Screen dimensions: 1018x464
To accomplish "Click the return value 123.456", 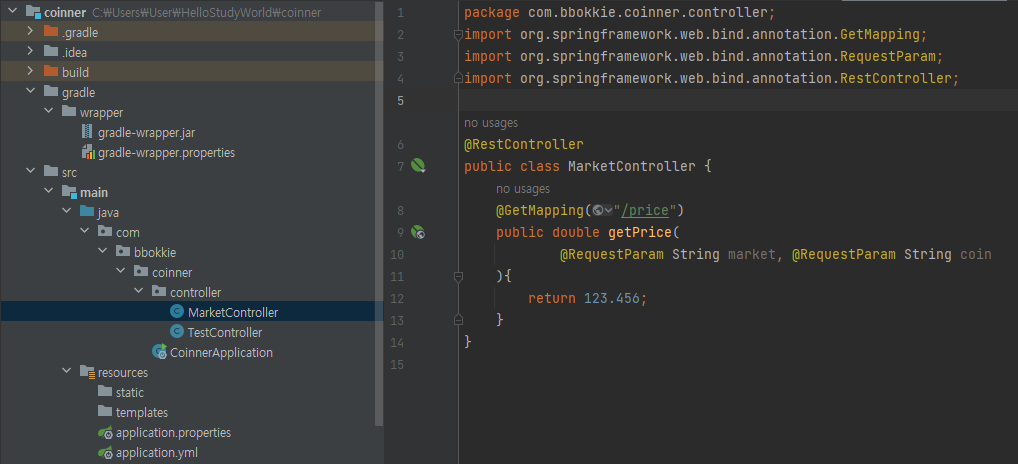I will [612, 299].
